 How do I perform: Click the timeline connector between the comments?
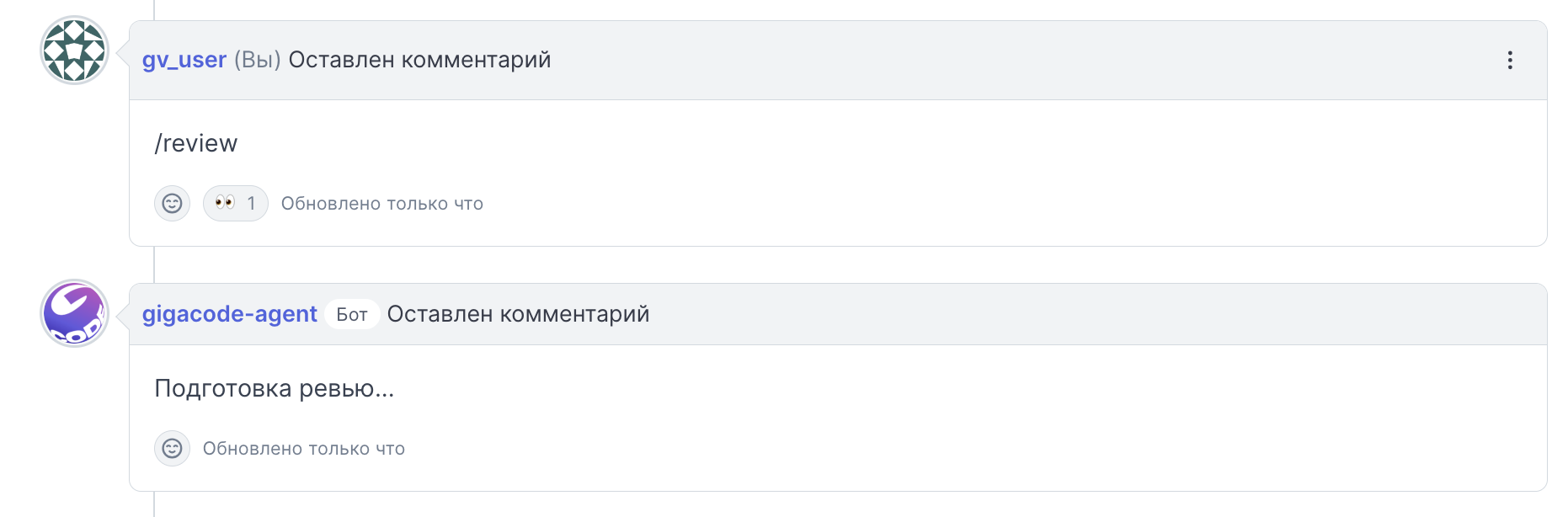[154, 264]
